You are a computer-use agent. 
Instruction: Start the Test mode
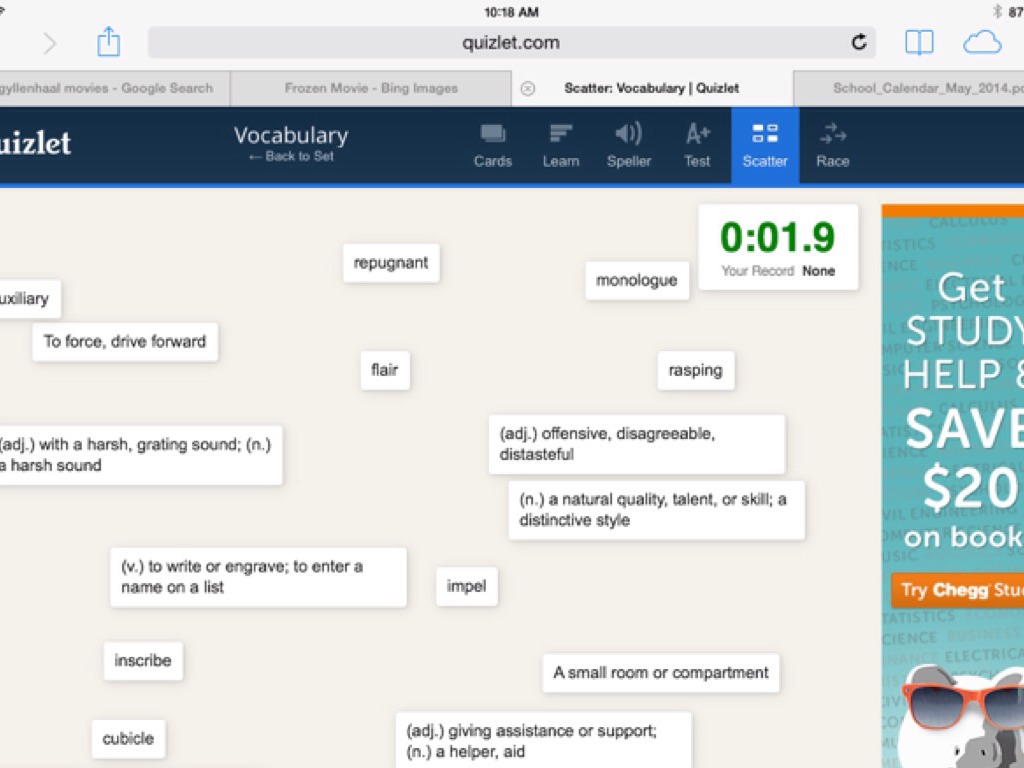[x=697, y=145]
